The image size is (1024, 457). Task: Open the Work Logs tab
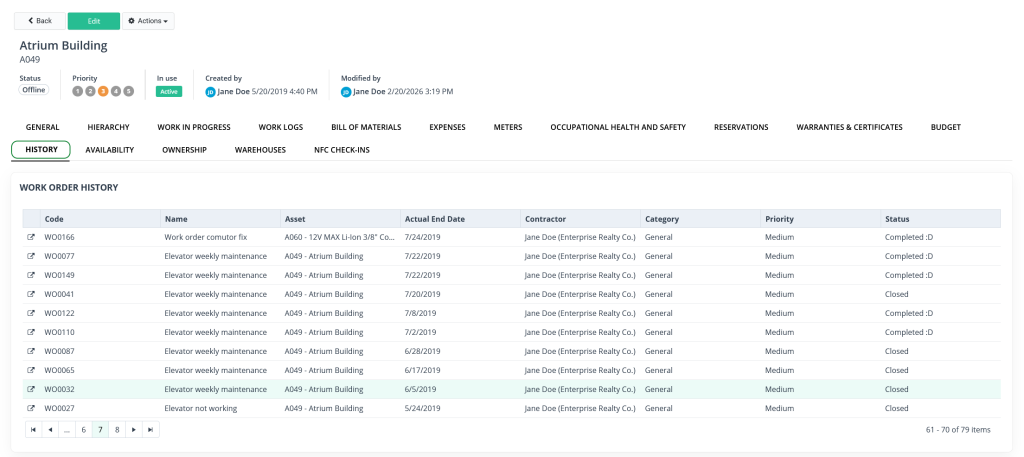pyautogui.click(x=281, y=127)
